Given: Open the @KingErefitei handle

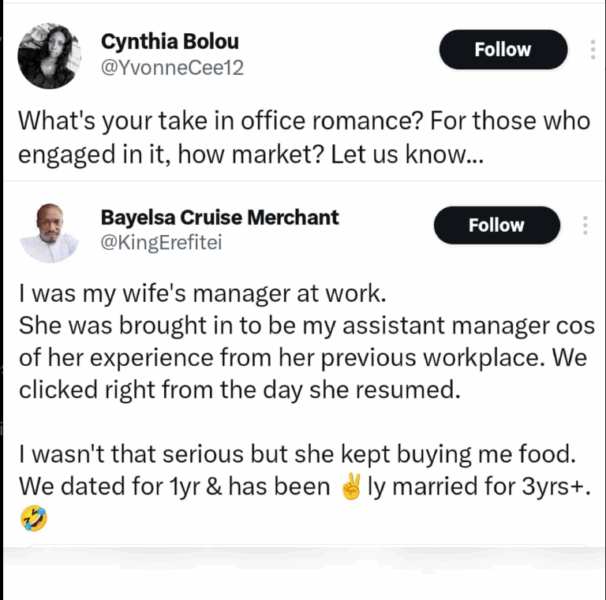Looking at the screenshot, I should point(163,243).
